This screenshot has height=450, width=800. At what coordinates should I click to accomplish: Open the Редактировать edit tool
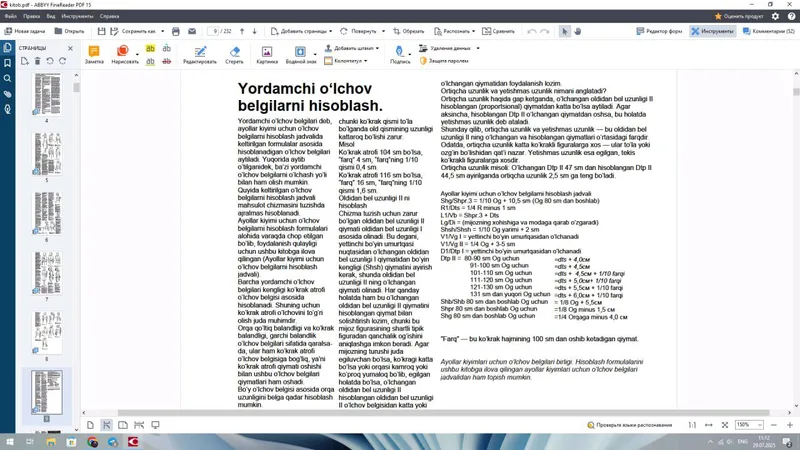[x=200, y=55]
